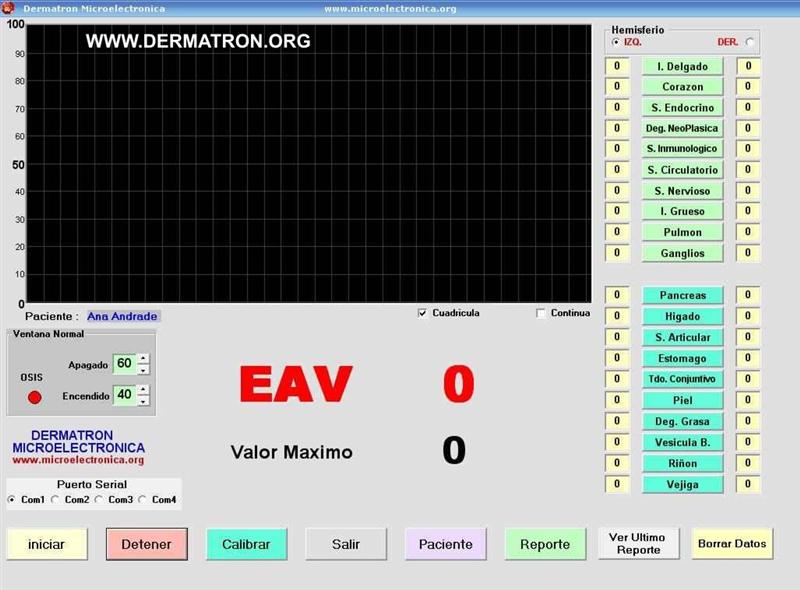Click the Dermatron app icon in title bar
This screenshot has height=590, width=800.
[9, 8]
